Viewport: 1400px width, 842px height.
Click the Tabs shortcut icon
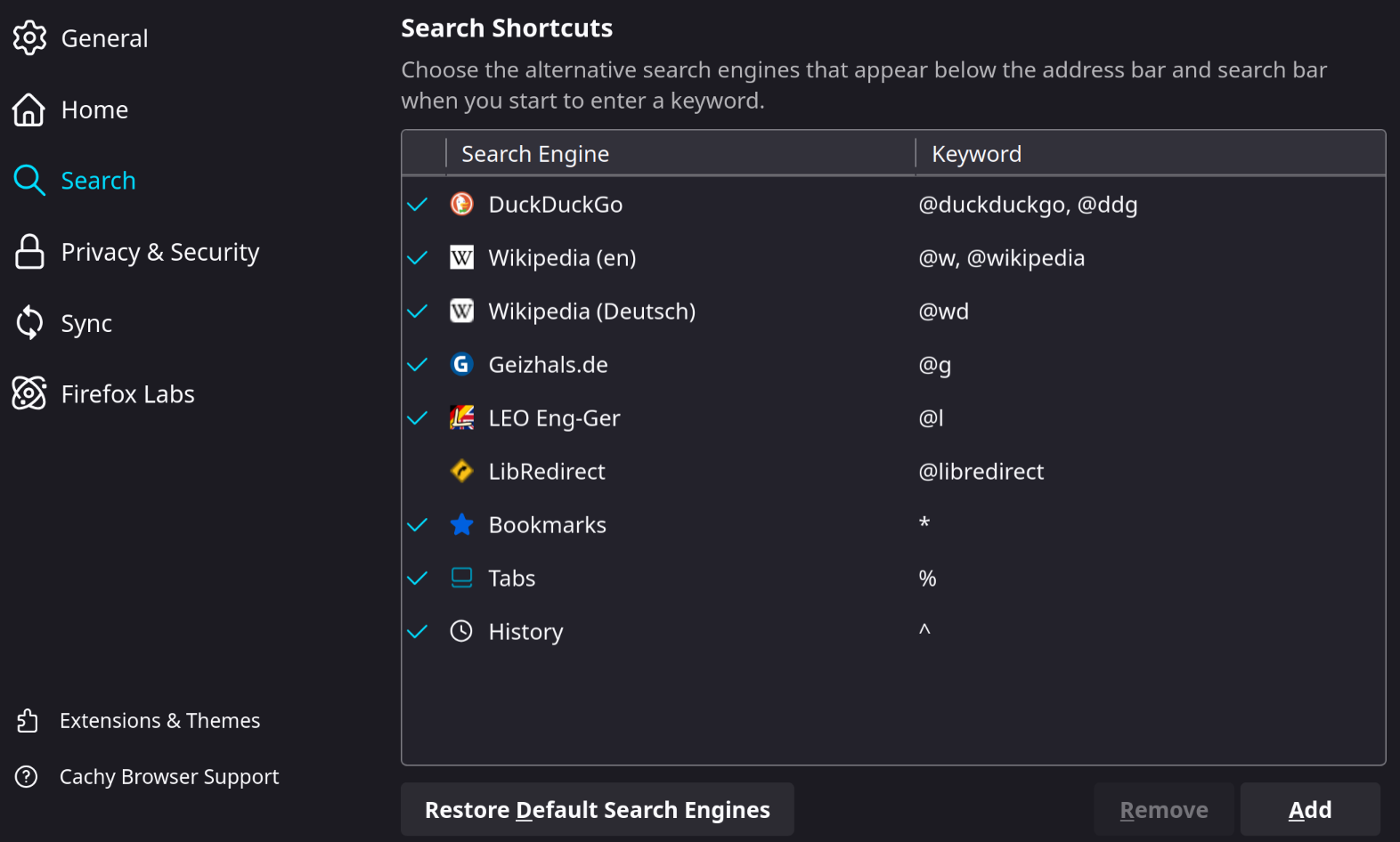click(461, 578)
